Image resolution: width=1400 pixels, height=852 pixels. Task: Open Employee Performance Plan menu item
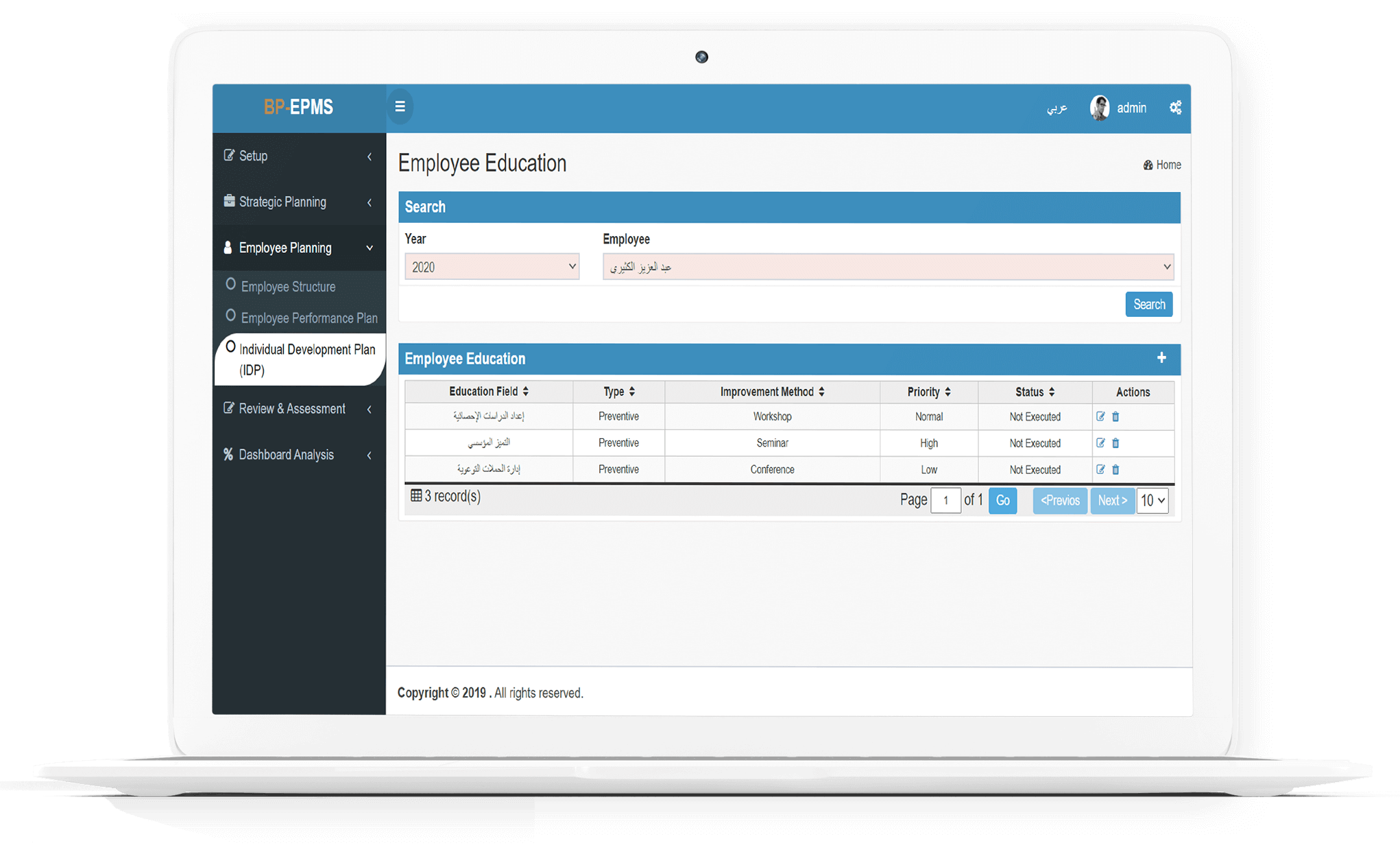click(309, 318)
